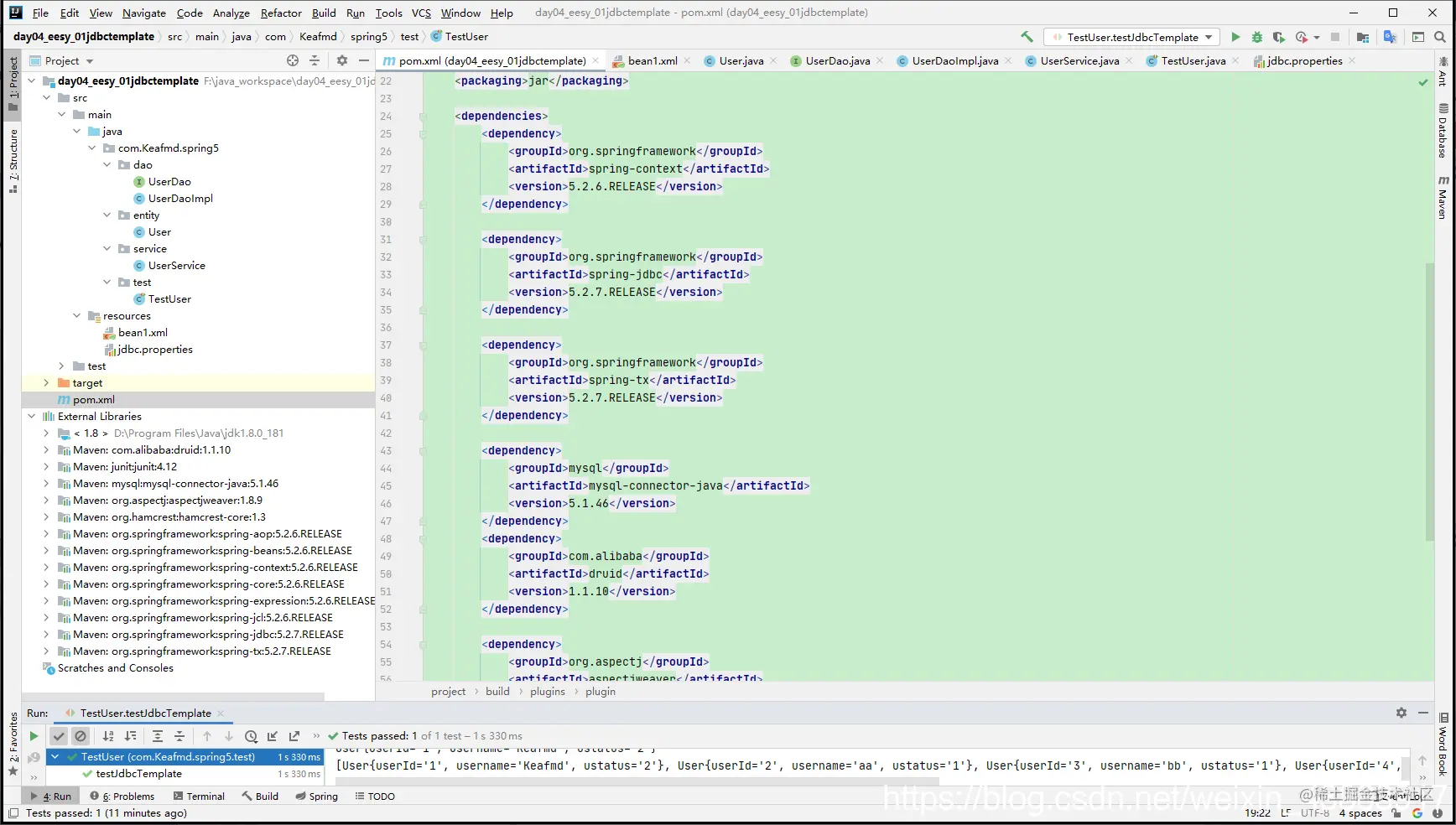Toggle the Structure side tool window
The width and height of the screenshot is (1456, 825).
tap(13, 162)
